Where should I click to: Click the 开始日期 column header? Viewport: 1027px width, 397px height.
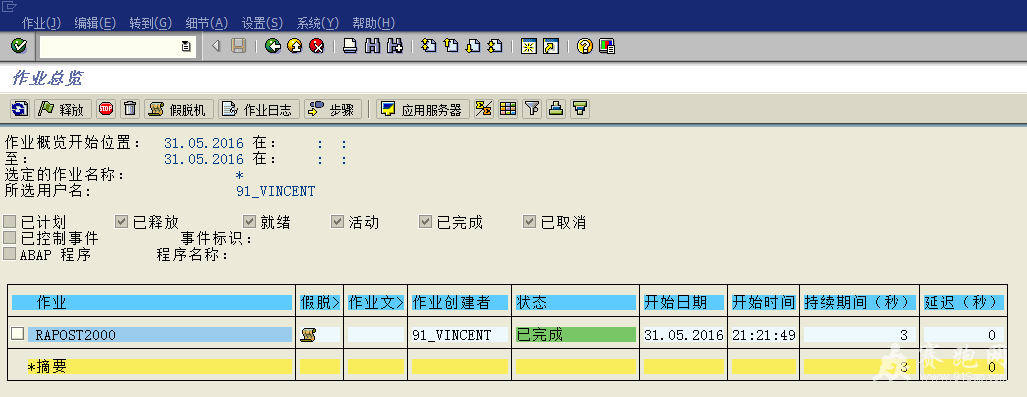[x=684, y=303]
